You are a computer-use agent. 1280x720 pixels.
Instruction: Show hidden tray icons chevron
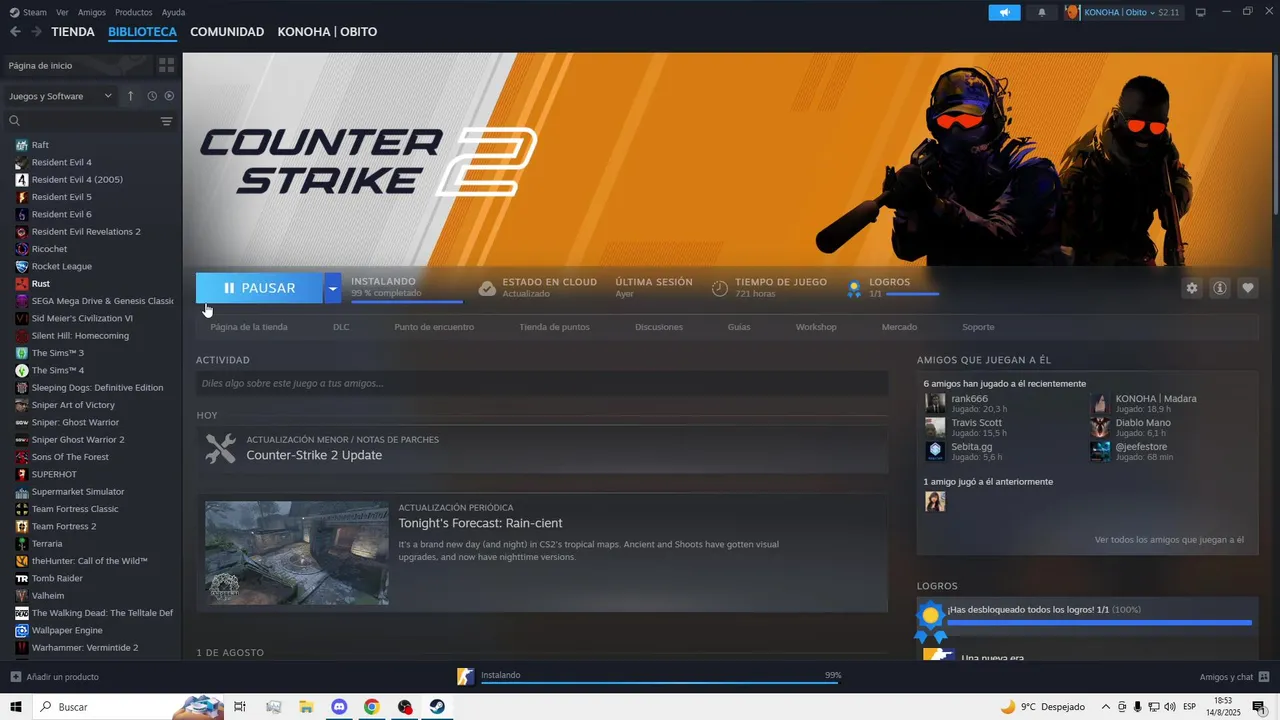tap(1105, 707)
